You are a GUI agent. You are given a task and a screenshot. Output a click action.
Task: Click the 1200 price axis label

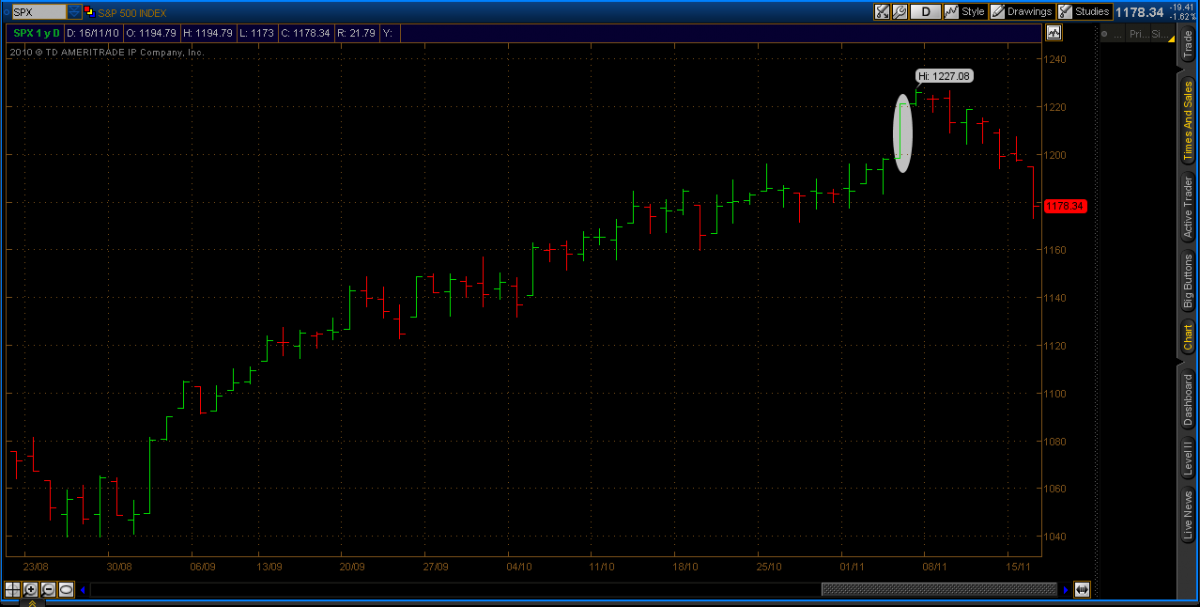[x=1057, y=155]
